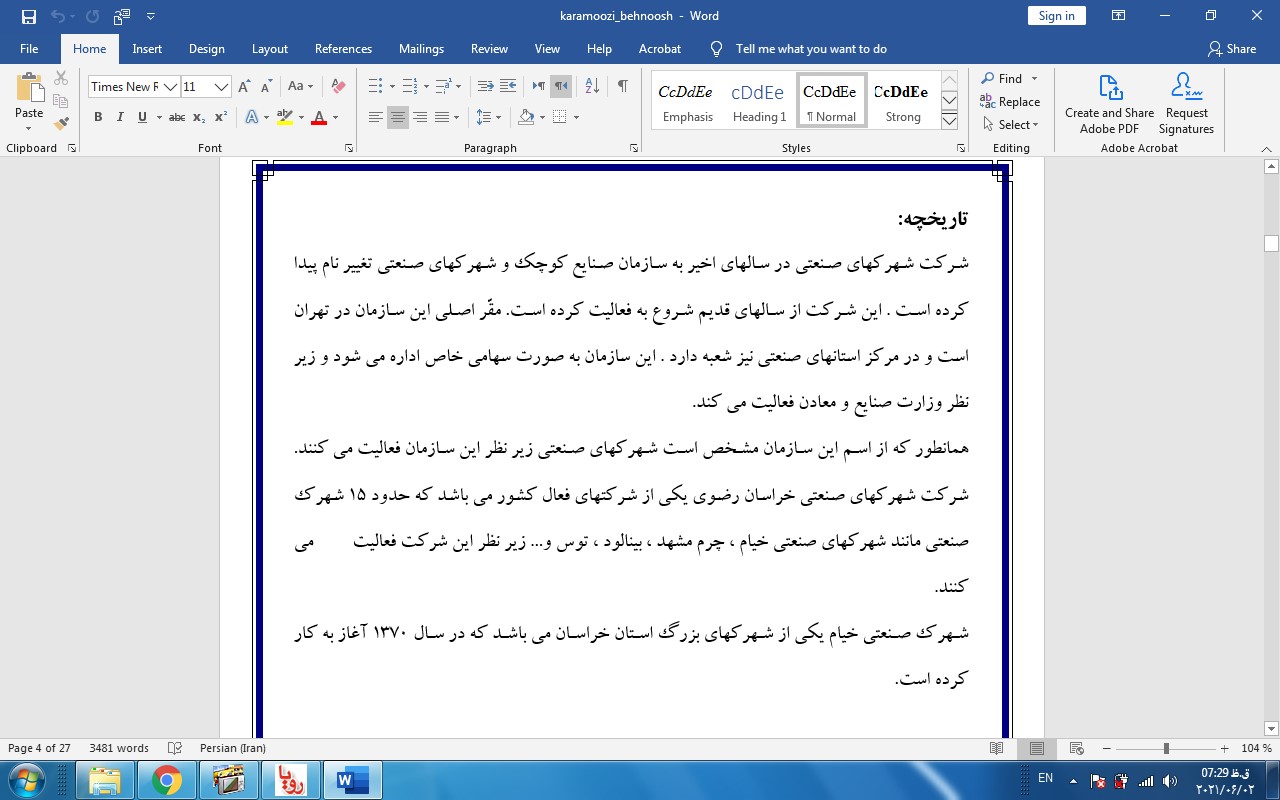Toggle center alignment for paragraph
Viewport: 1280px width, 800px height.
[398, 118]
